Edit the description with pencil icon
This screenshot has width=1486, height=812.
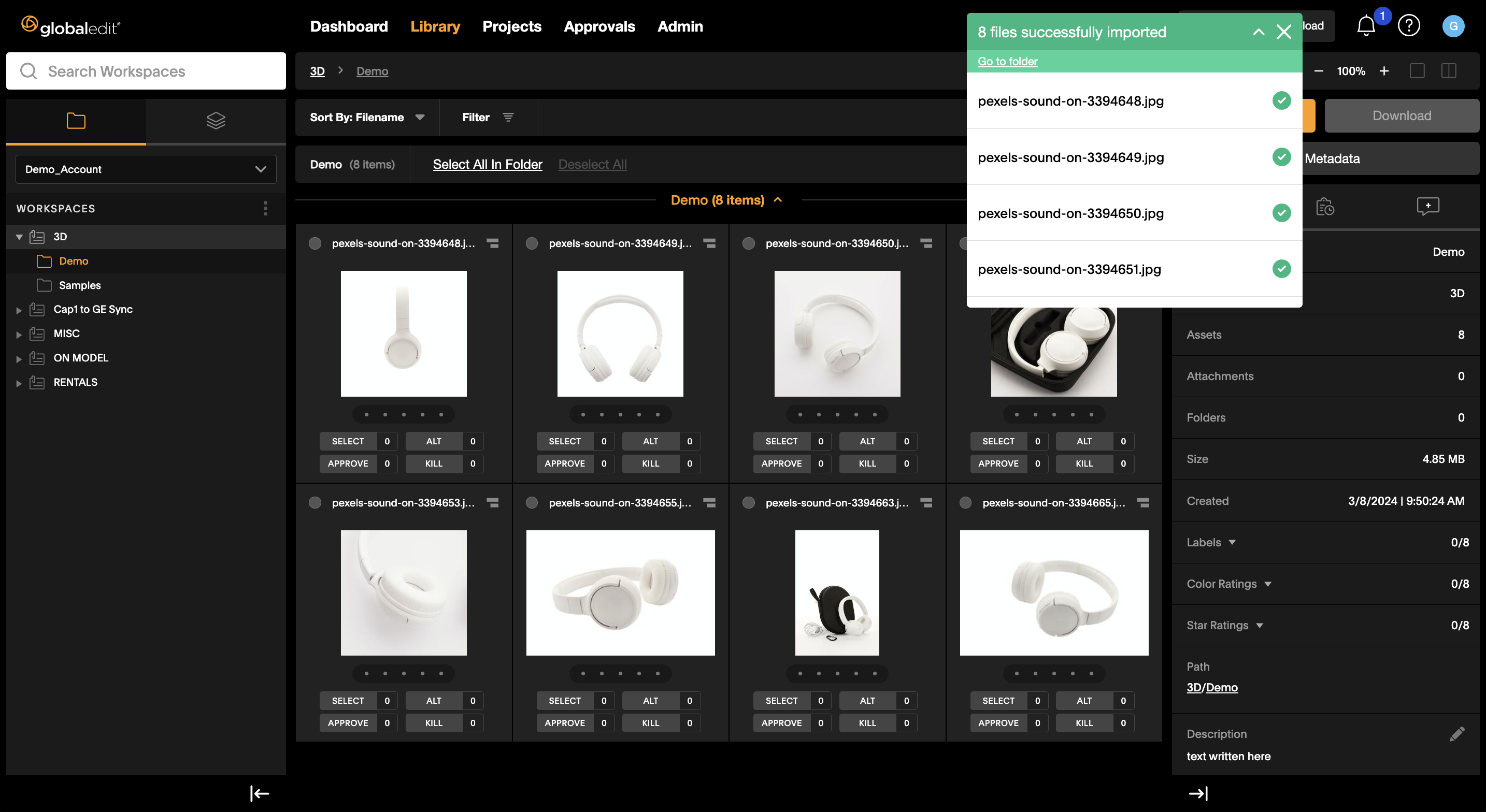point(1456,734)
